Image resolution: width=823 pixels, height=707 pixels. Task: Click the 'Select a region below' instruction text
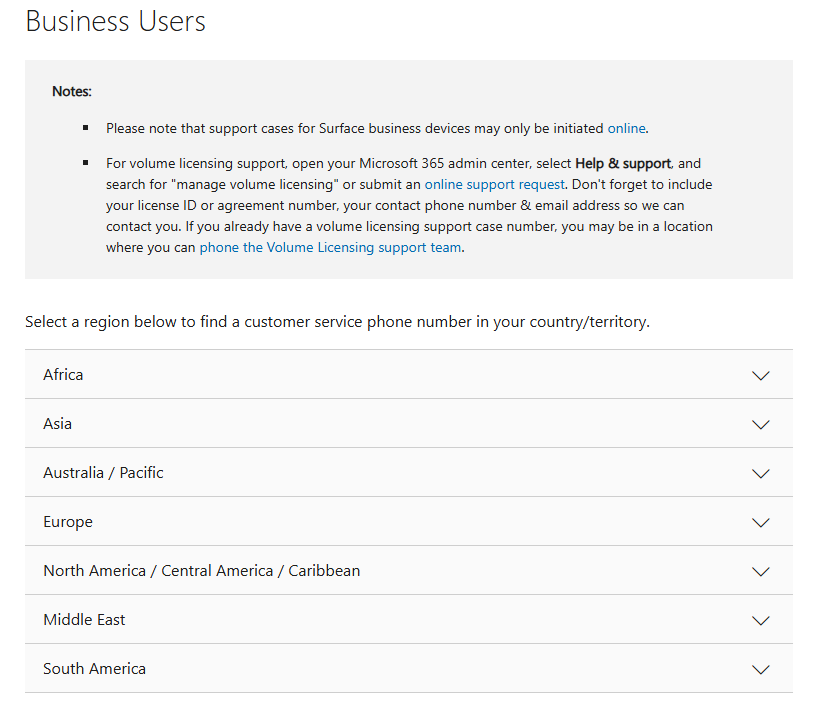(x=337, y=322)
